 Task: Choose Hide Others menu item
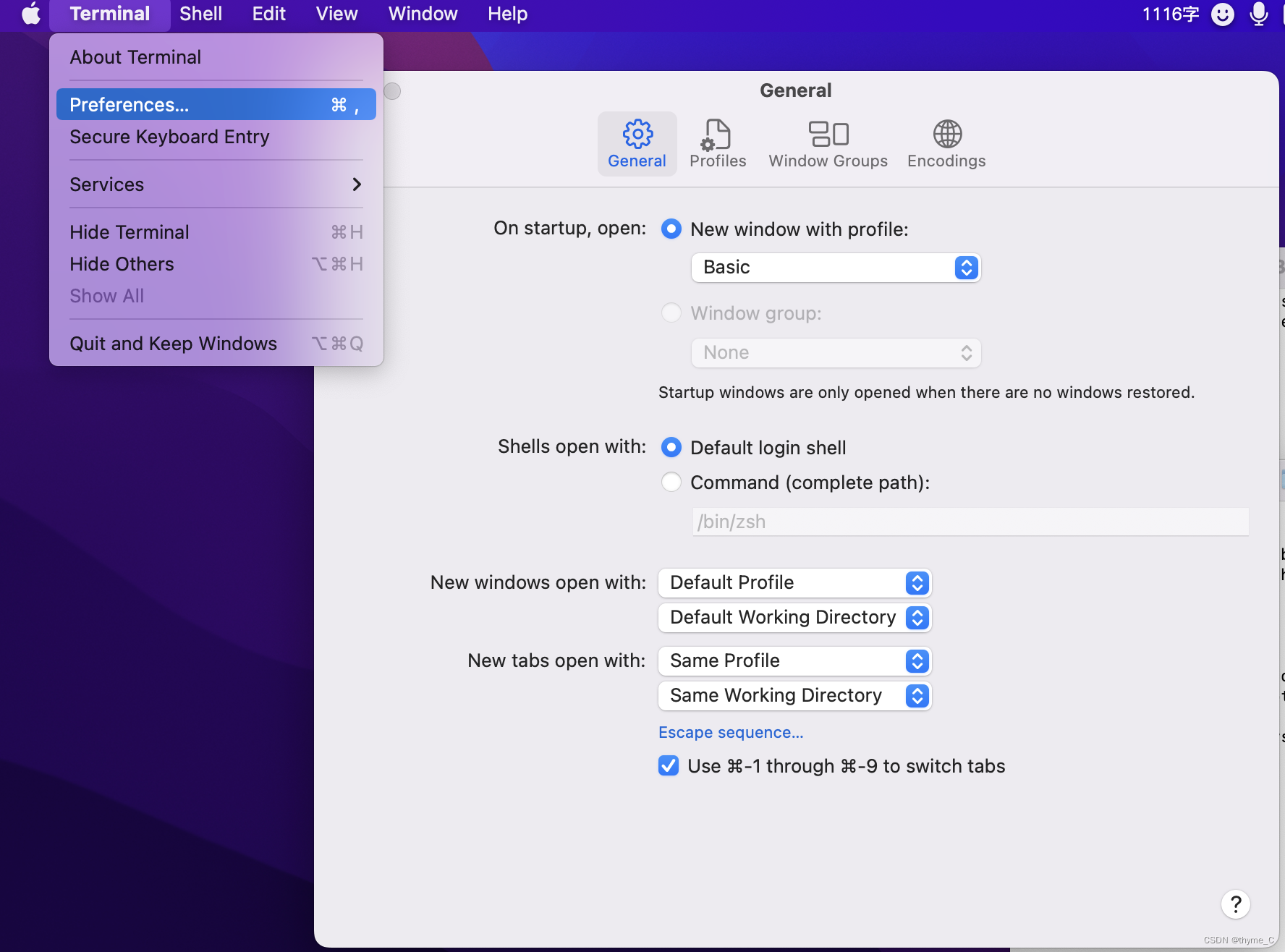(216, 264)
